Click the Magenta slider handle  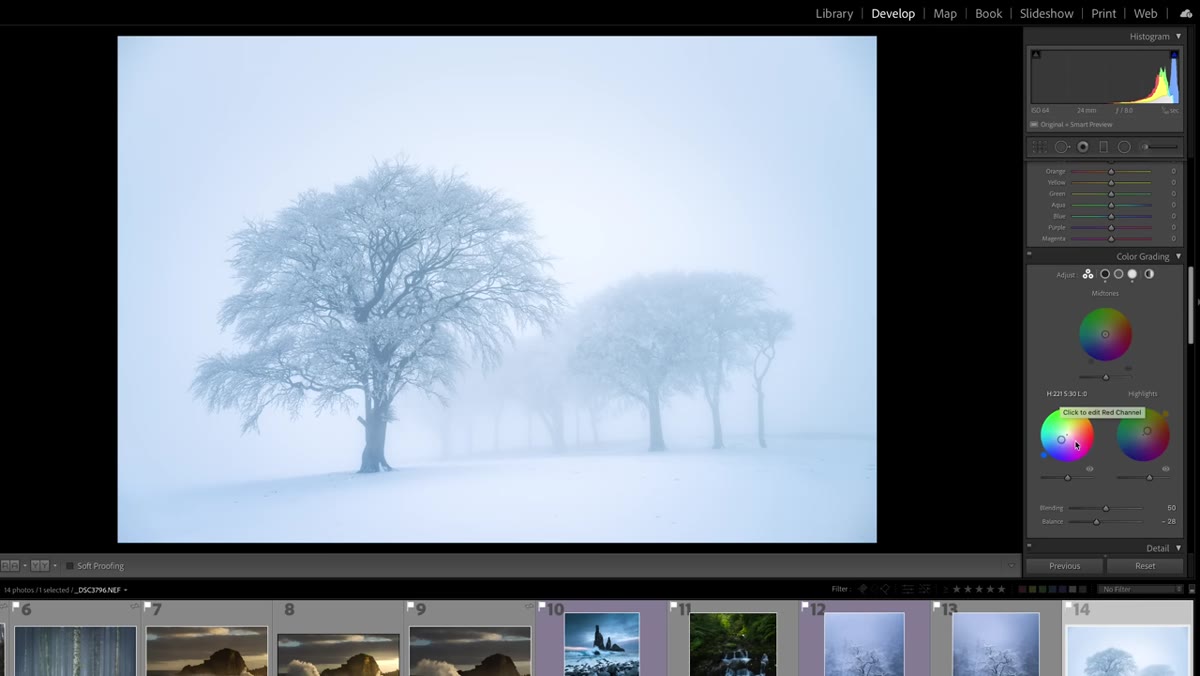click(x=1111, y=238)
